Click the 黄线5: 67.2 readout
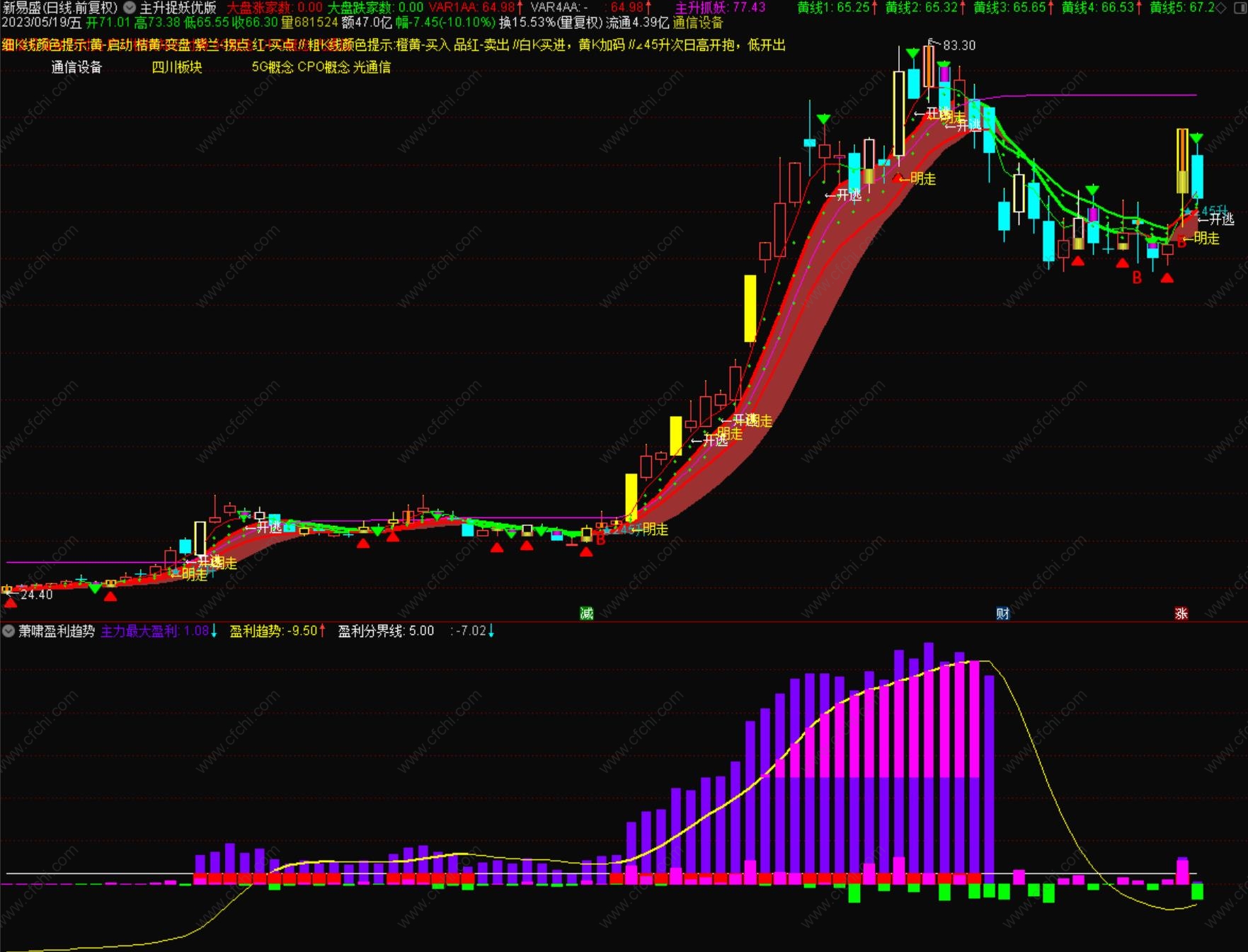Viewport: 1248px width, 952px height. [x=1182, y=8]
